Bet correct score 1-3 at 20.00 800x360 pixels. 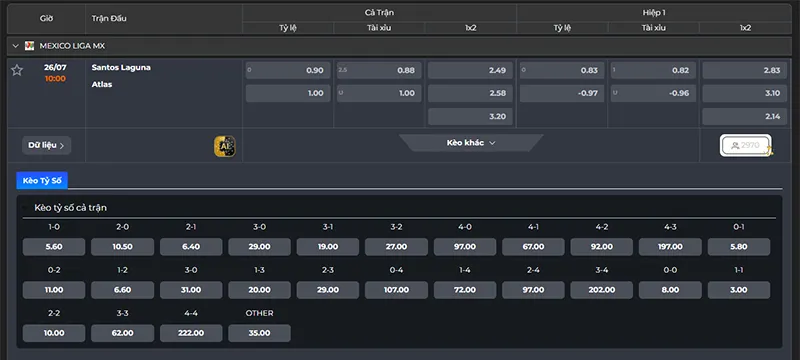coord(259,290)
